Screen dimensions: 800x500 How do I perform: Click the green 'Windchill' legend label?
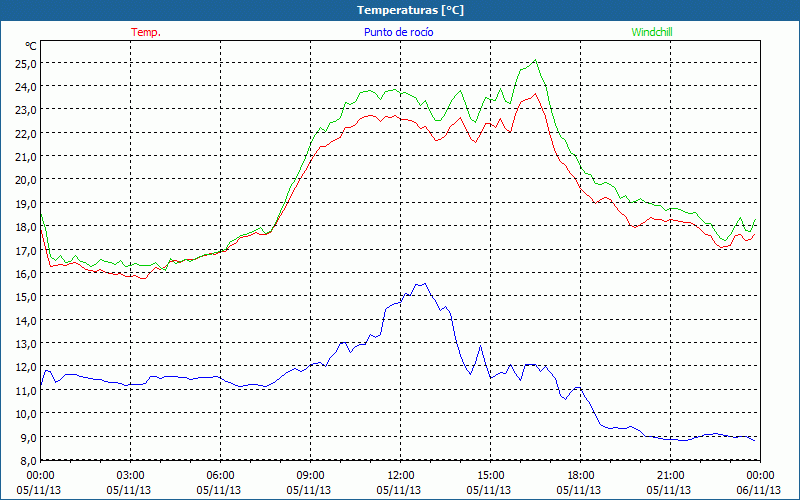click(x=652, y=32)
